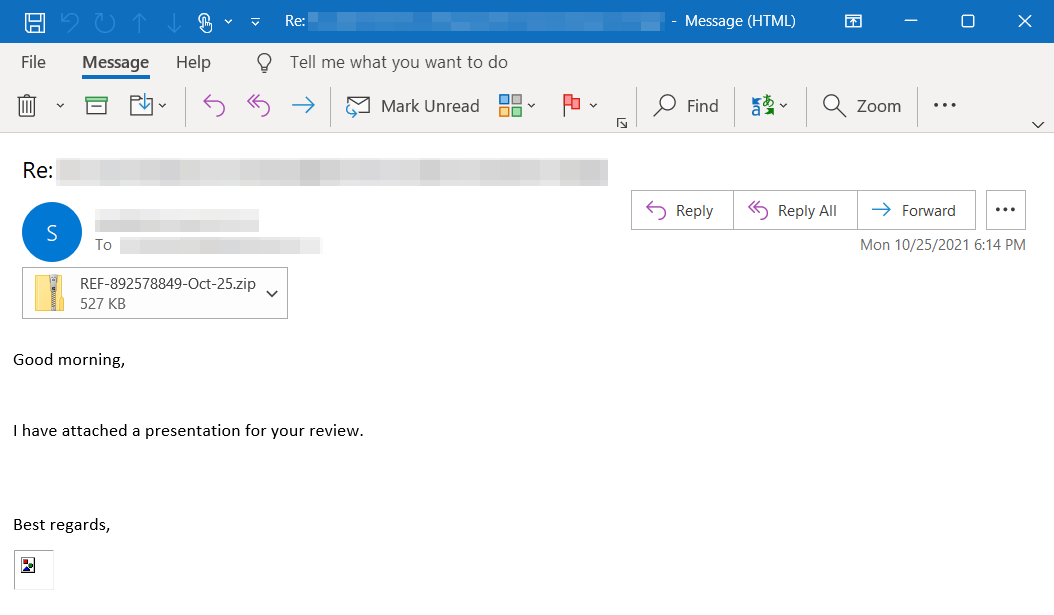Screen dimensions: 1054x615
Task: Click Reply All
Action: coord(795,210)
